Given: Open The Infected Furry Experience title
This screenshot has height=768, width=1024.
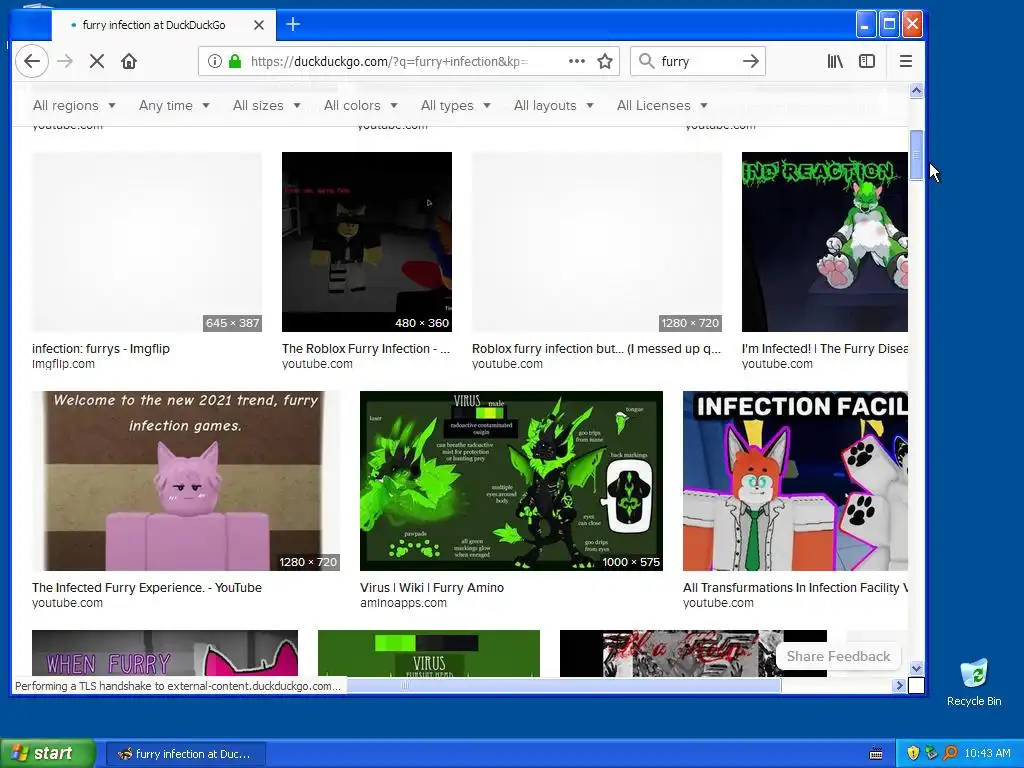Looking at the screenshot, I should (147, 588).
